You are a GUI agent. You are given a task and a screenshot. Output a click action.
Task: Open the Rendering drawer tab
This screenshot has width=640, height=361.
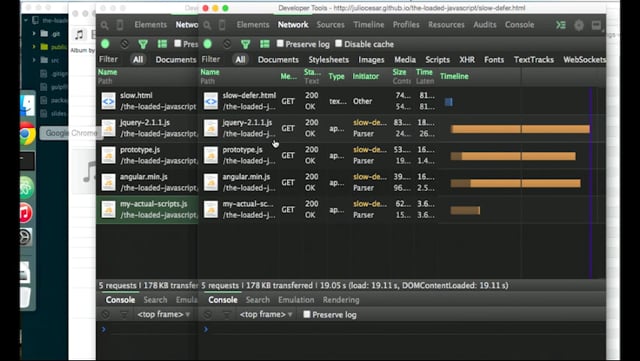coord(341,300)
